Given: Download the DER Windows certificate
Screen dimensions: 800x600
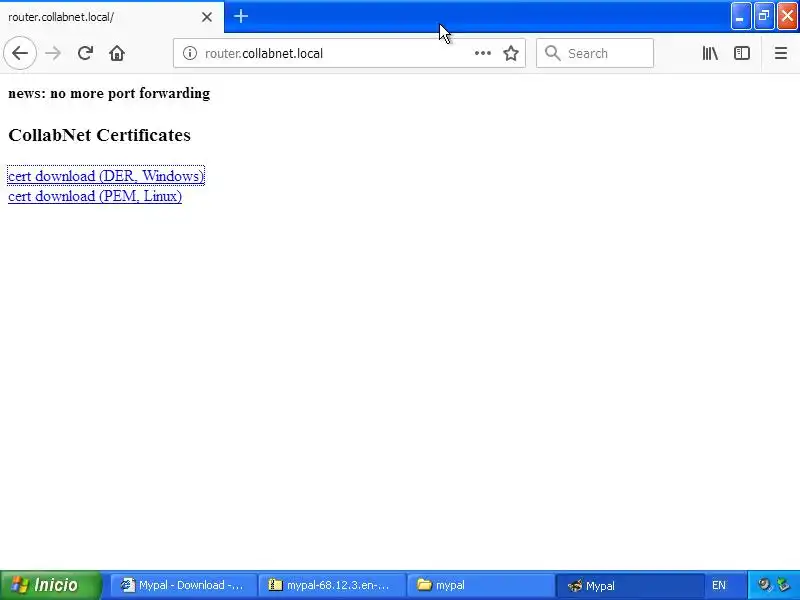Looking at the screenshot, I should click(x=106, y=176).
